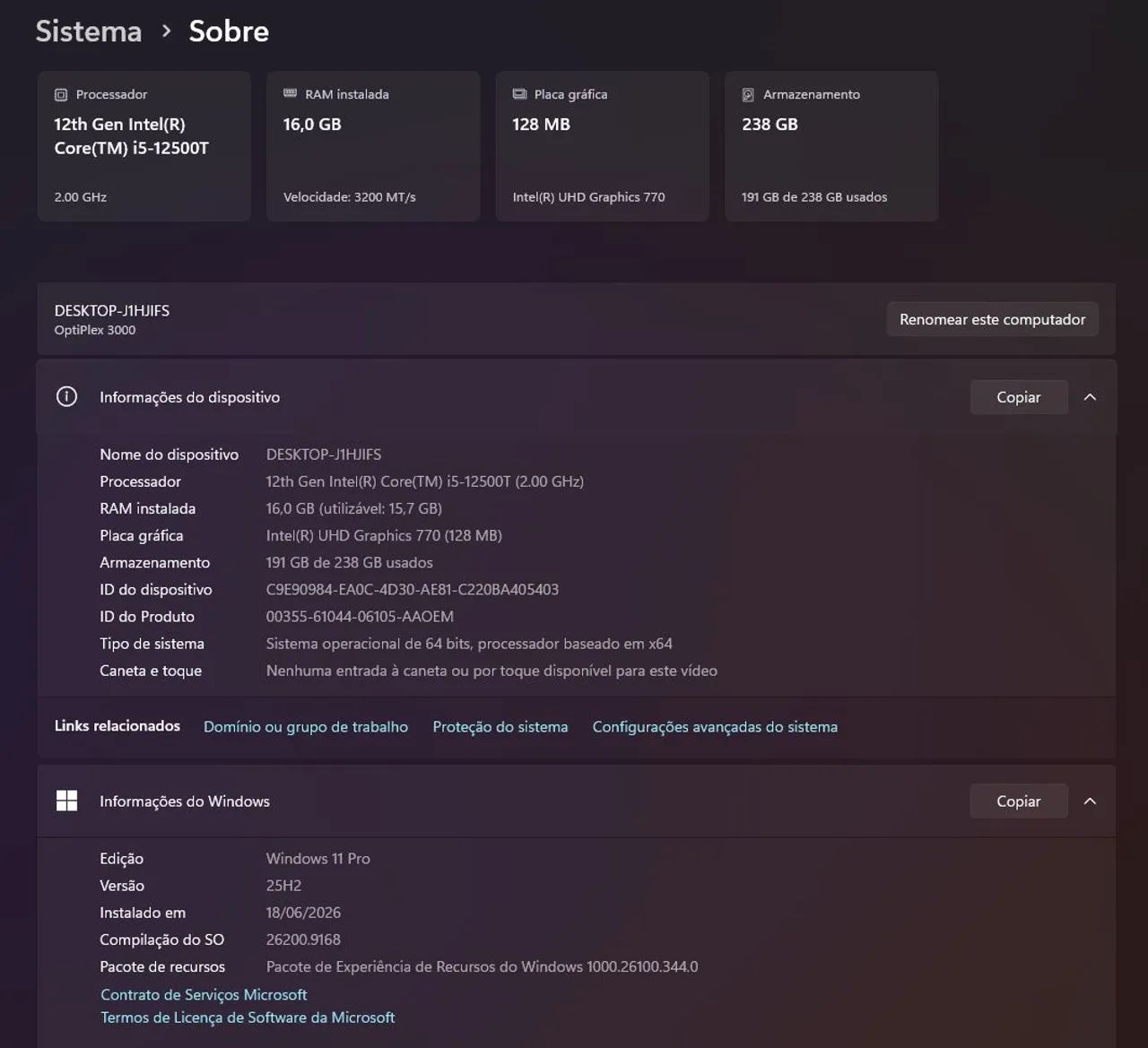Click the Links relacionados label

pos(117,726)
